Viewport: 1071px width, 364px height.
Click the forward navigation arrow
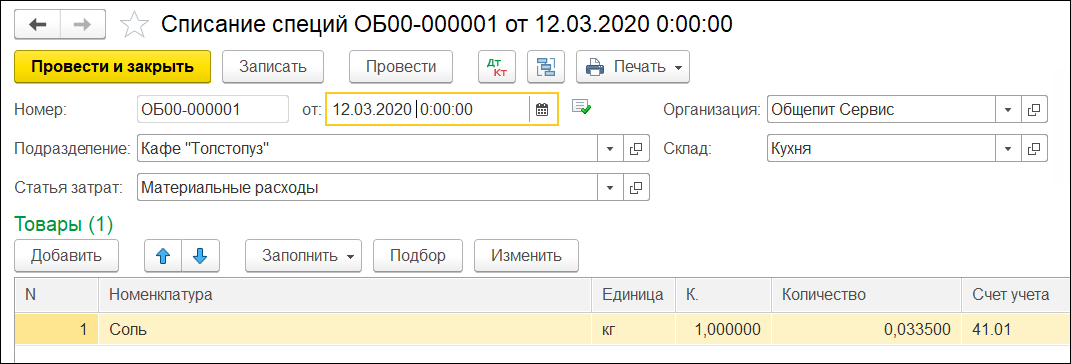[83, 24]
